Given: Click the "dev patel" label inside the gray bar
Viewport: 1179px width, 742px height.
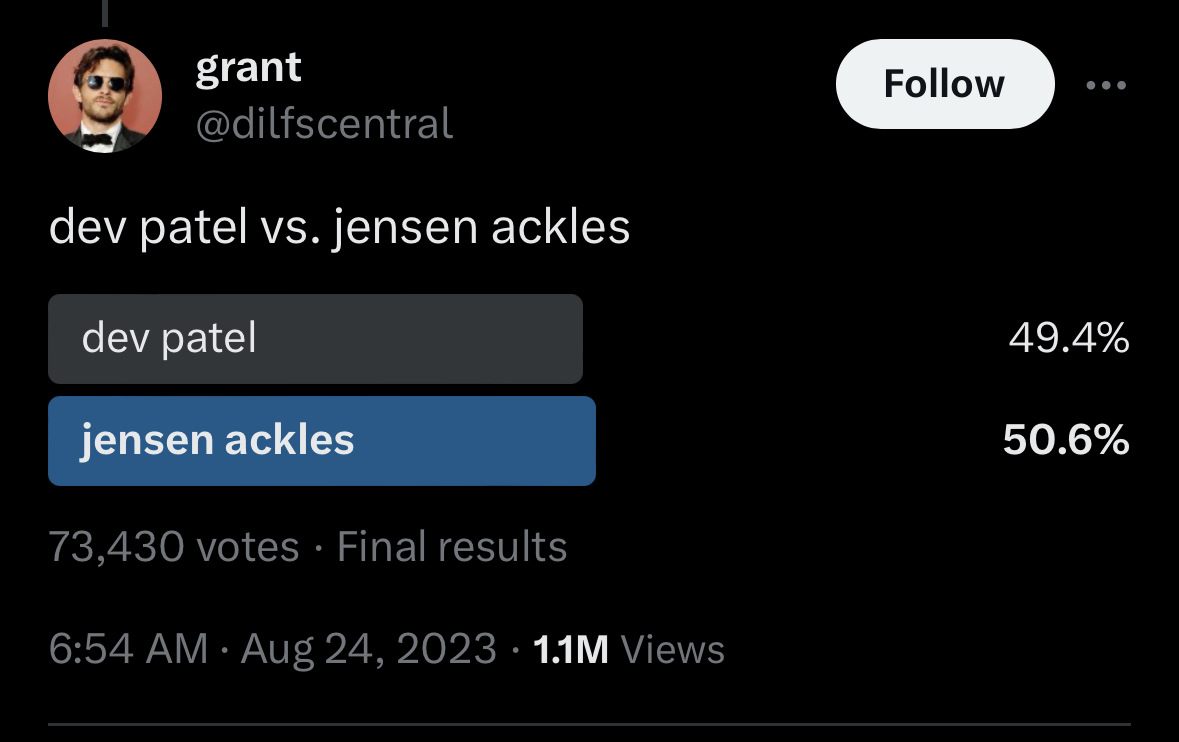Looking at the screenshot, I should tap(169, 339).
